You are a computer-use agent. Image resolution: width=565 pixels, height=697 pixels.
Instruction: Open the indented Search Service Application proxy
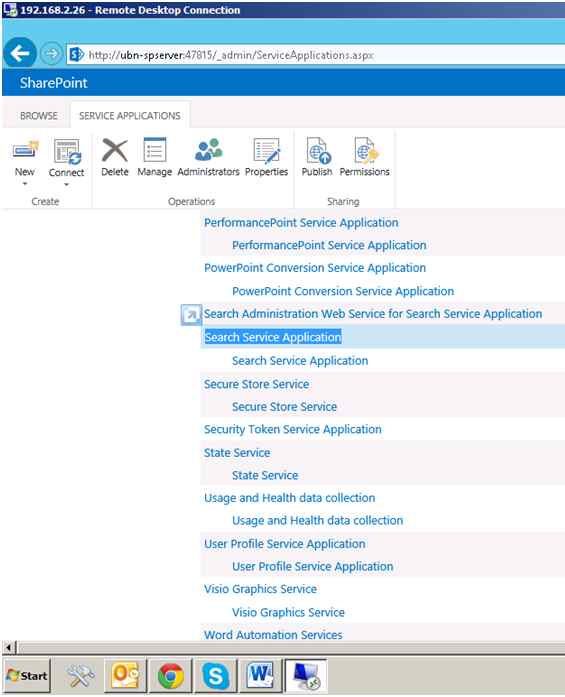[x=300, y=361]
